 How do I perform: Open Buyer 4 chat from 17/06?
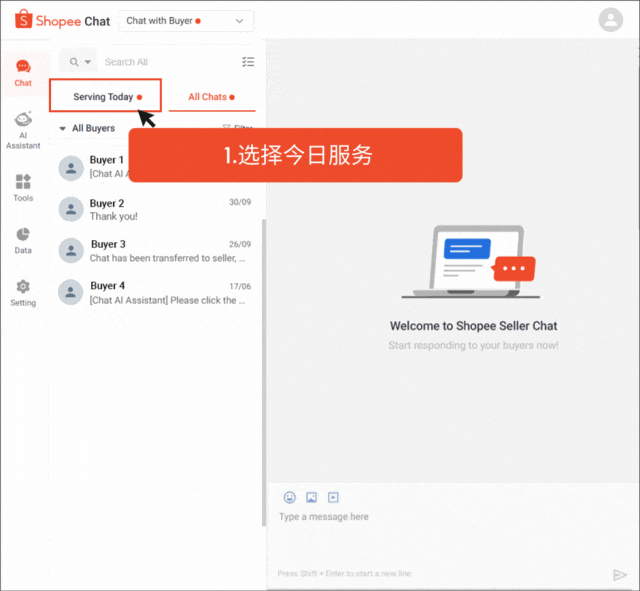tap(155, 292)
